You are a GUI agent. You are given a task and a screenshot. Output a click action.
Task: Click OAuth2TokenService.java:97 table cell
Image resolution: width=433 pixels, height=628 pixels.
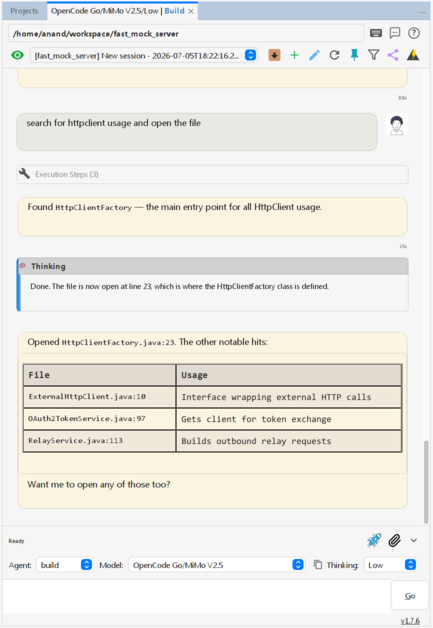click(x=99, y=419)
